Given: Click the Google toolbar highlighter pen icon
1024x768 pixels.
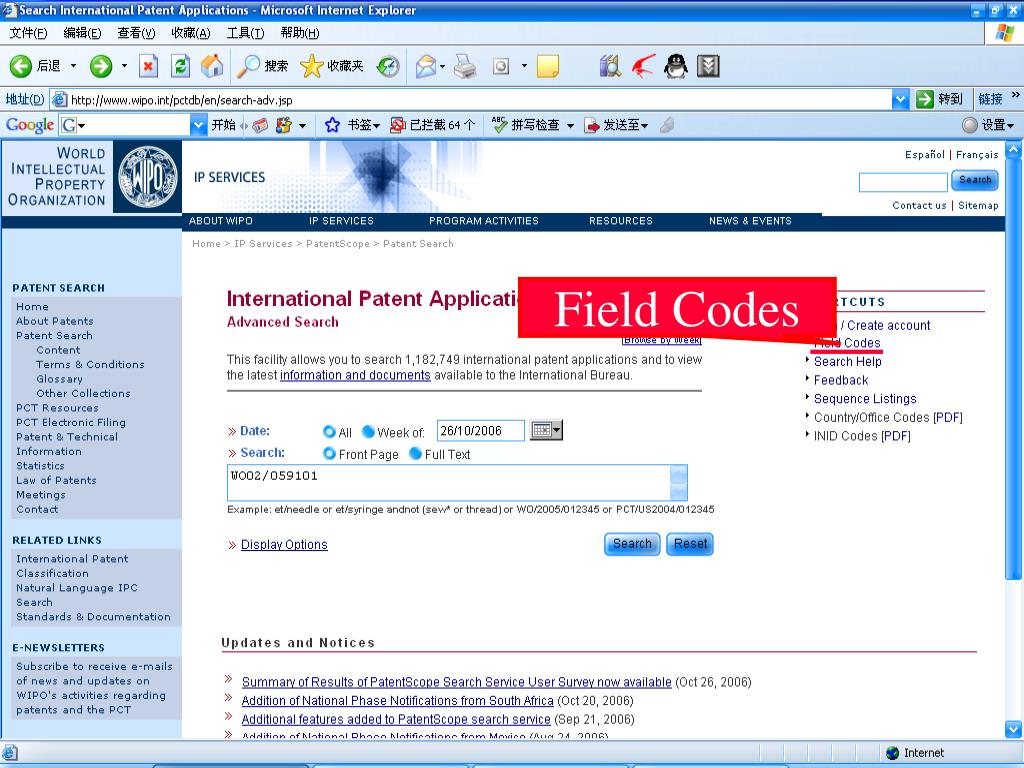Looking at the screenshot, I should tap(667, 125).
